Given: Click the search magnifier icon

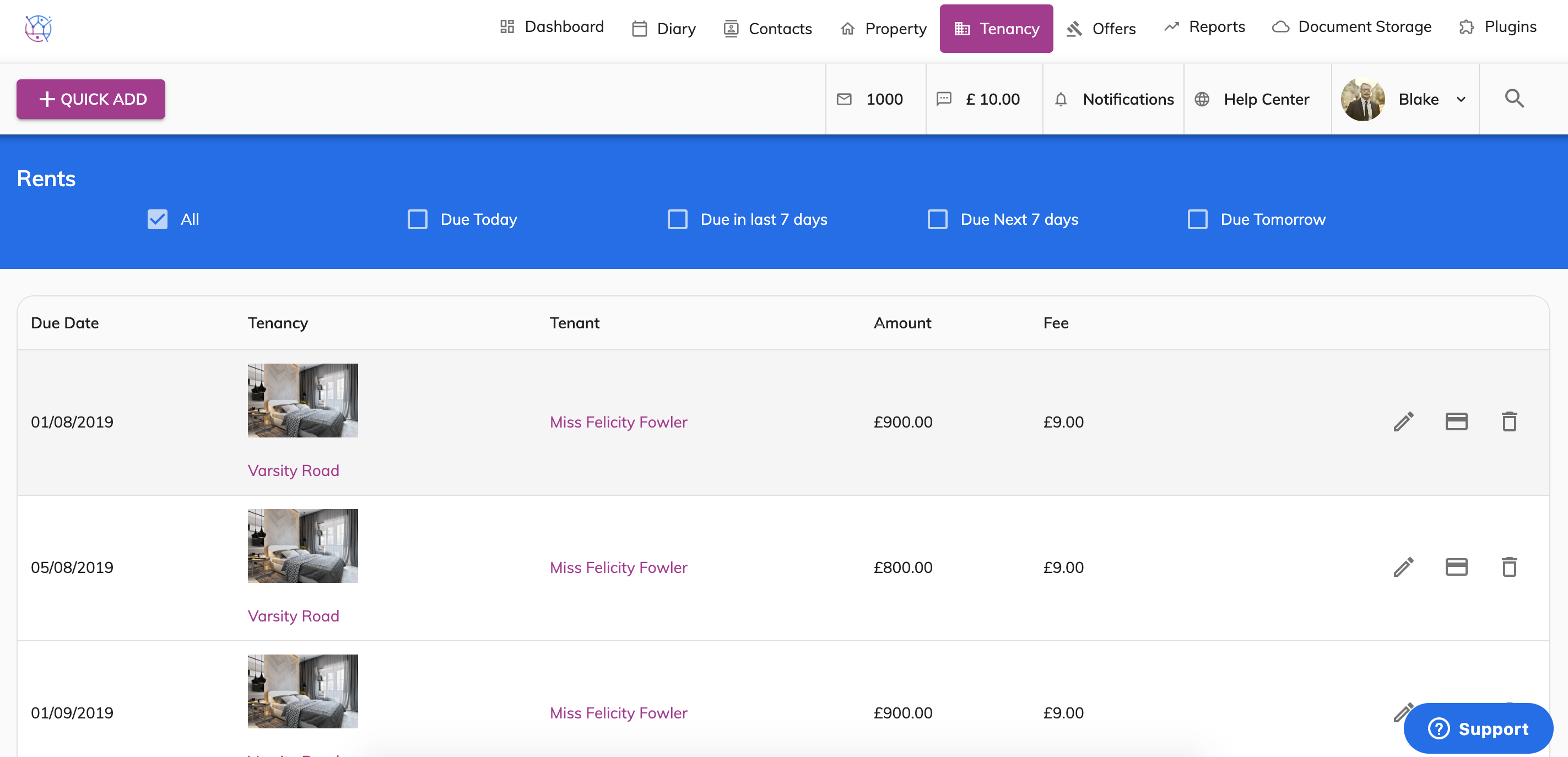Looking at the screenshot, I should tap(1514, 99).
